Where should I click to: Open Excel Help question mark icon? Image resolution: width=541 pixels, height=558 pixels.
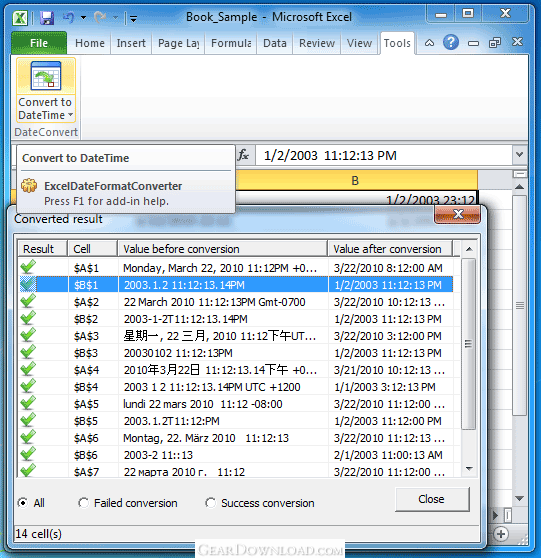tap(451, 43)
